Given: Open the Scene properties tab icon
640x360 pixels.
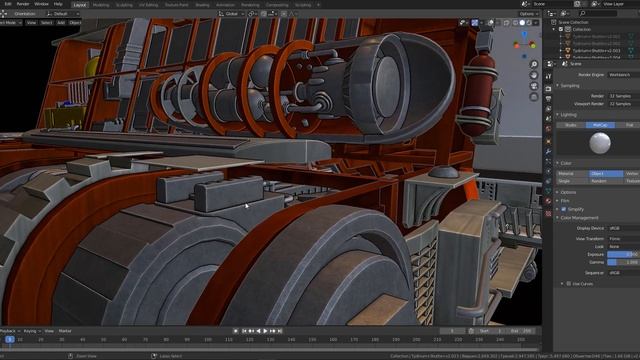Looking at the screenshot, I should [x=549, y=118].
